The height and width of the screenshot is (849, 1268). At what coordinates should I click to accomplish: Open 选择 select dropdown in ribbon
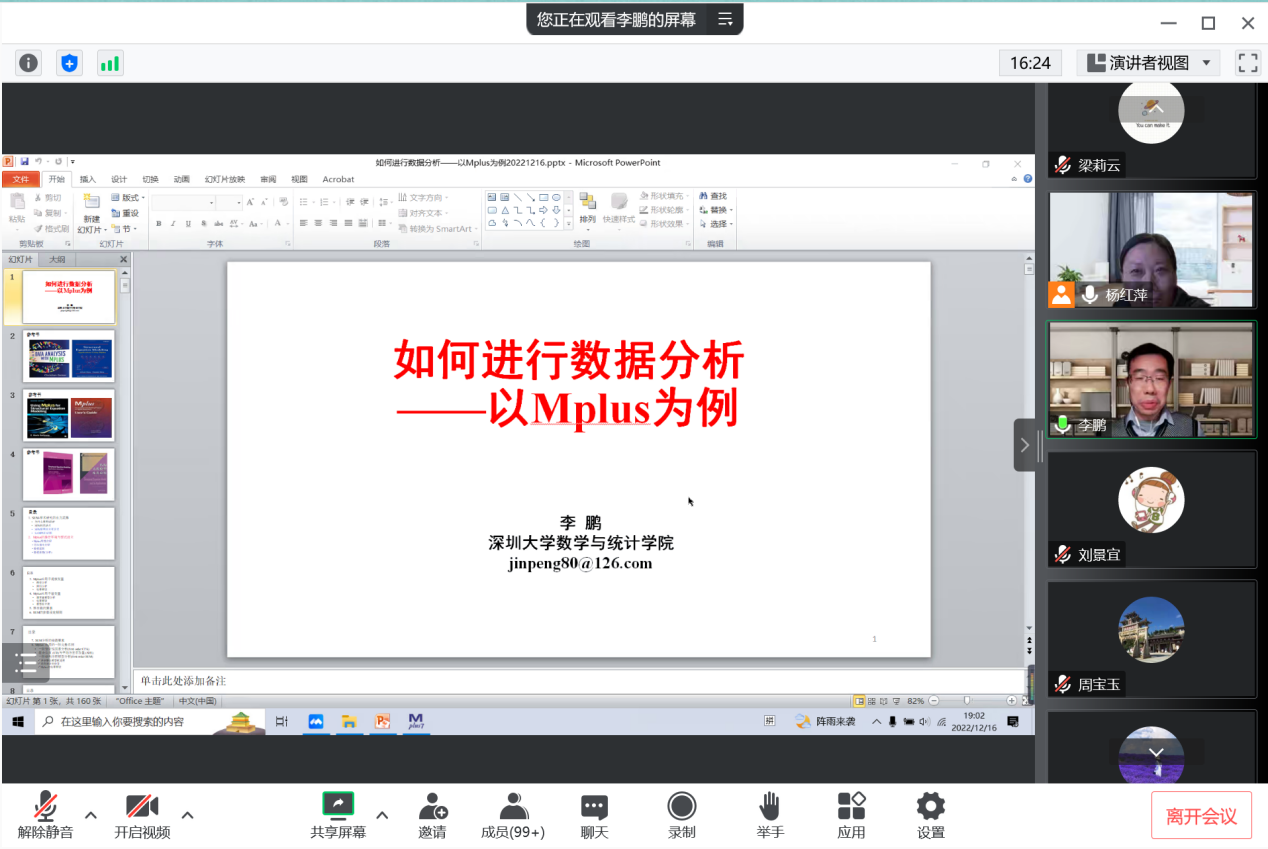coord(716,224)
